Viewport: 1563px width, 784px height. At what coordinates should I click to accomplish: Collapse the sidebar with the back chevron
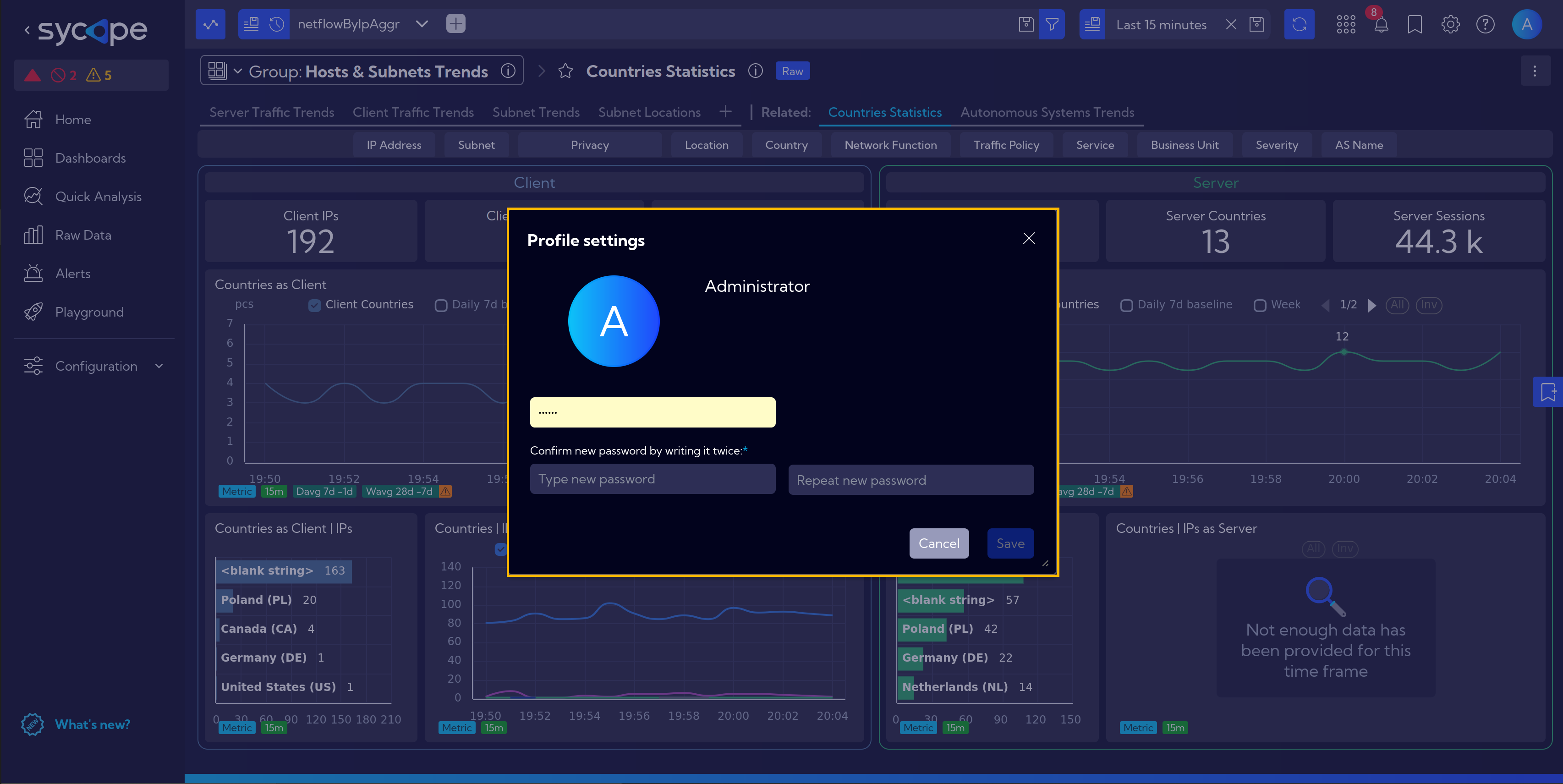click(x=27, y=30)
